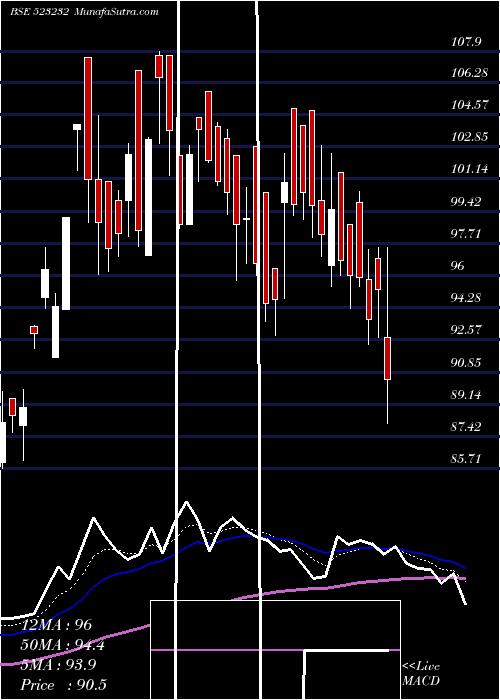500x700 pixels.
Task: Select the 106.28 price axis label
Action: pyautogui.click(x=469, y=73)
